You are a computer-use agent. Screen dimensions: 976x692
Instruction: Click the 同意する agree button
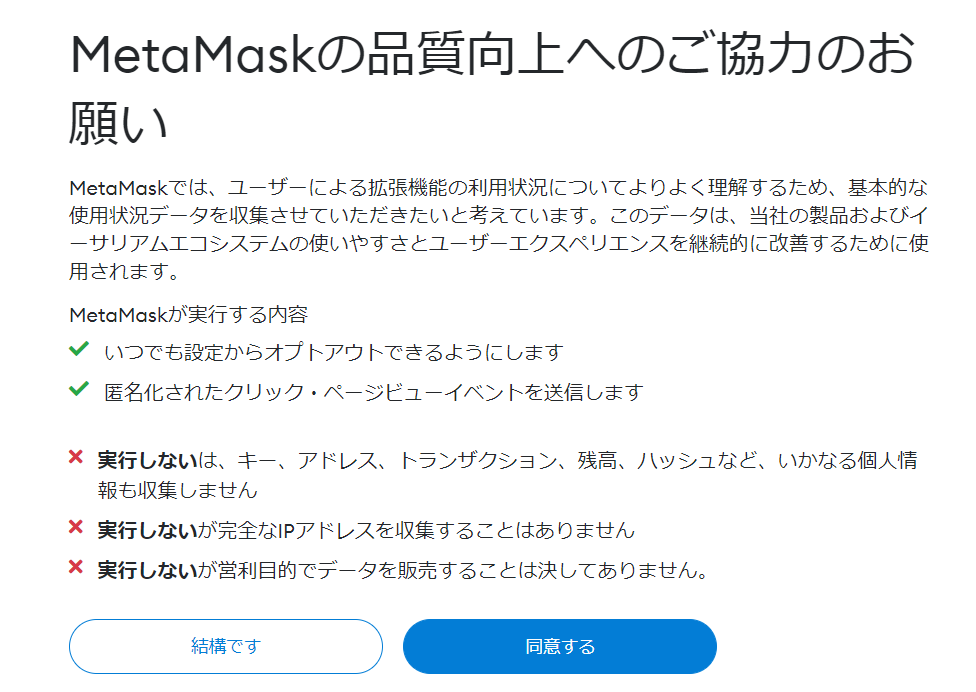tap(560, 646)
